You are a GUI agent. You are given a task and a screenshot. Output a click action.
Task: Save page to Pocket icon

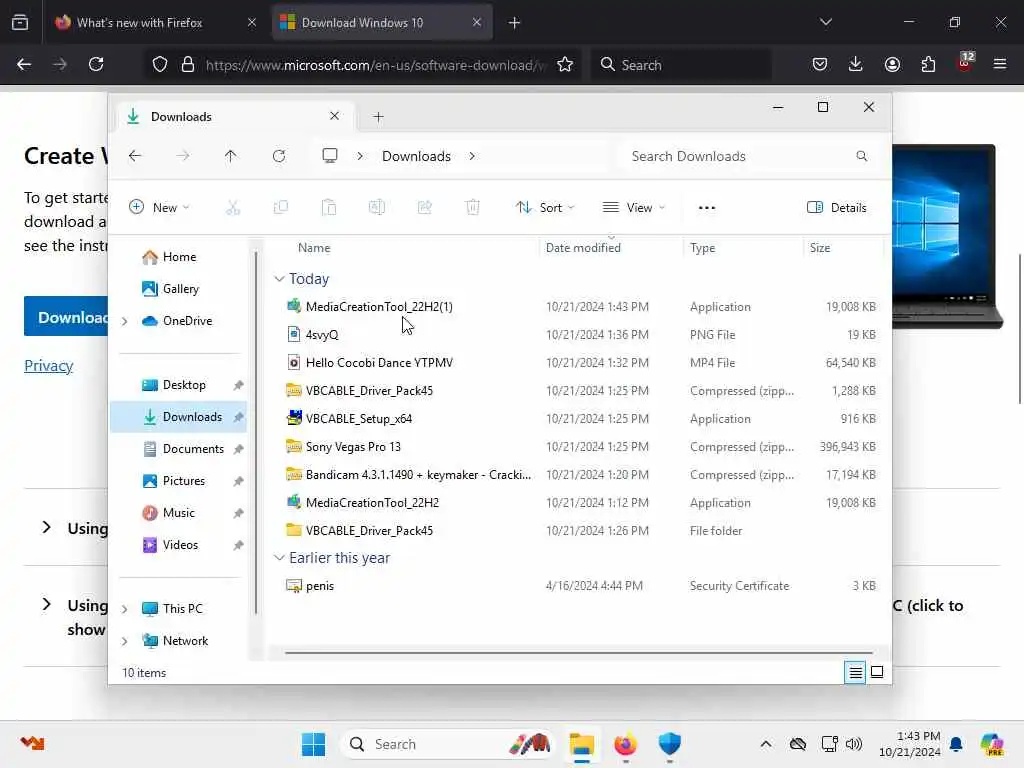tap(820, 64)
